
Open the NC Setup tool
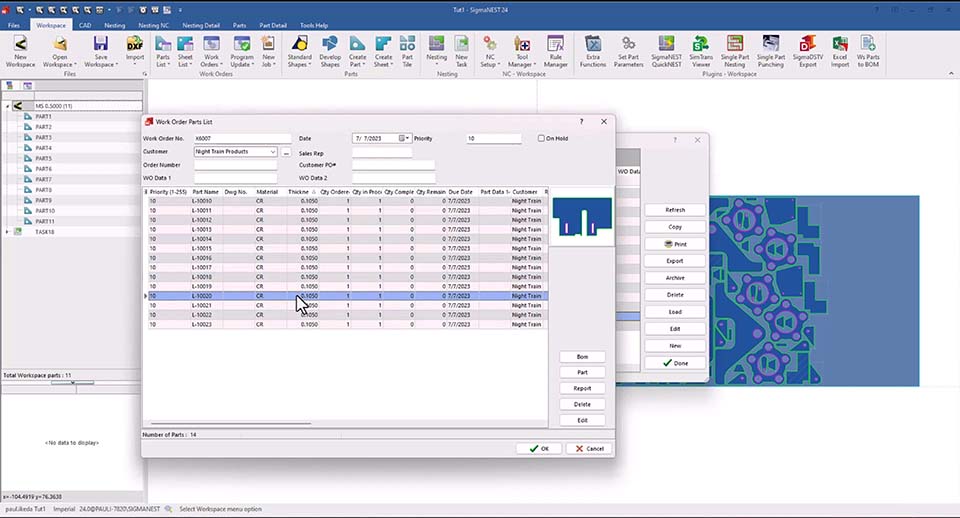tap(490, 51)
